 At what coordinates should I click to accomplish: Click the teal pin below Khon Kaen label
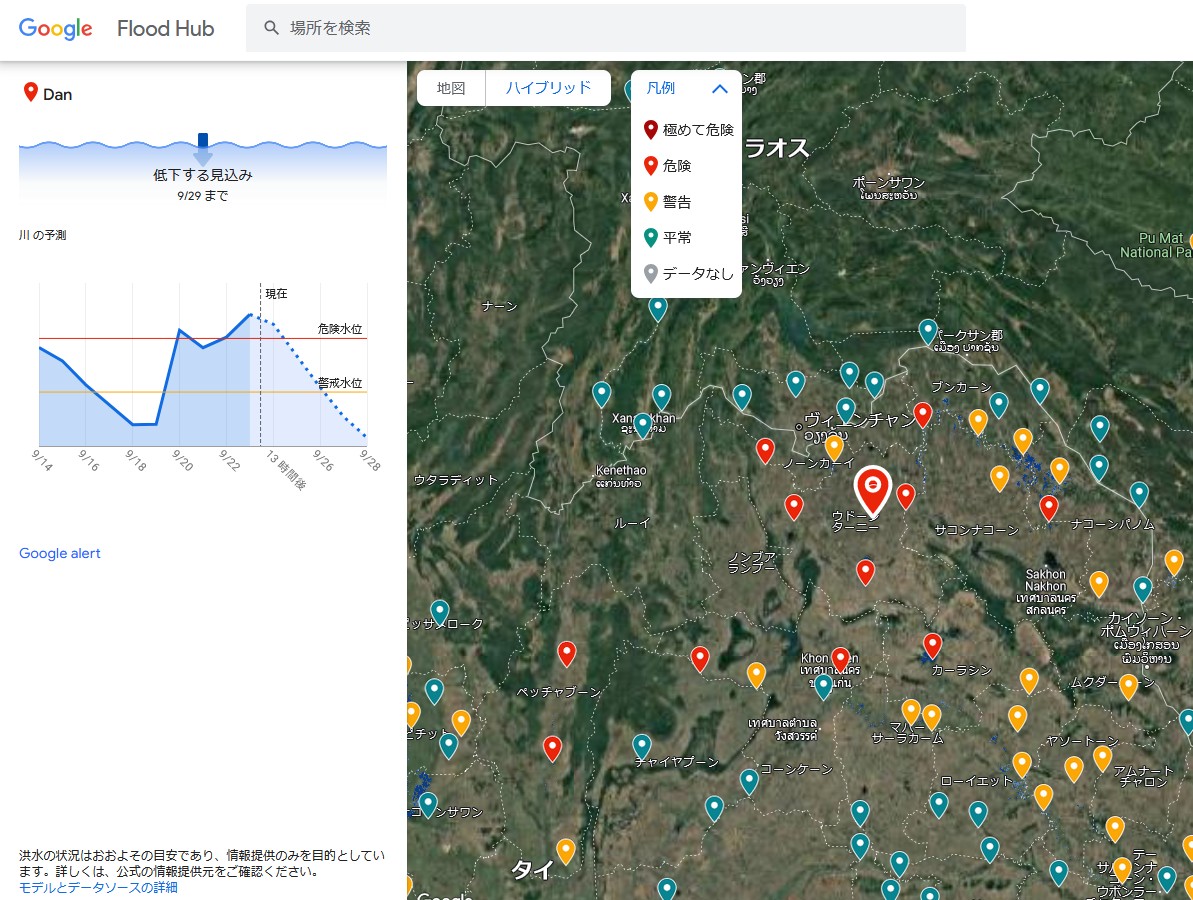pos(823,687)
